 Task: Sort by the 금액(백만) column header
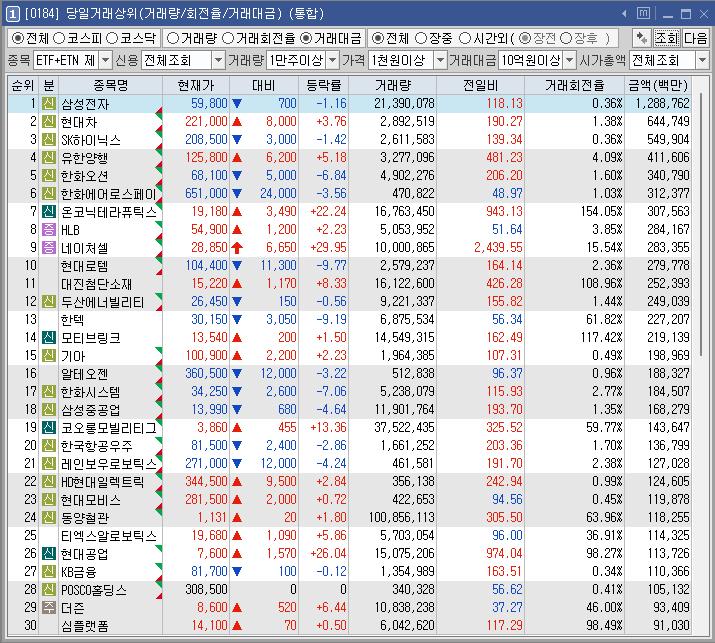tap(658, 85)
